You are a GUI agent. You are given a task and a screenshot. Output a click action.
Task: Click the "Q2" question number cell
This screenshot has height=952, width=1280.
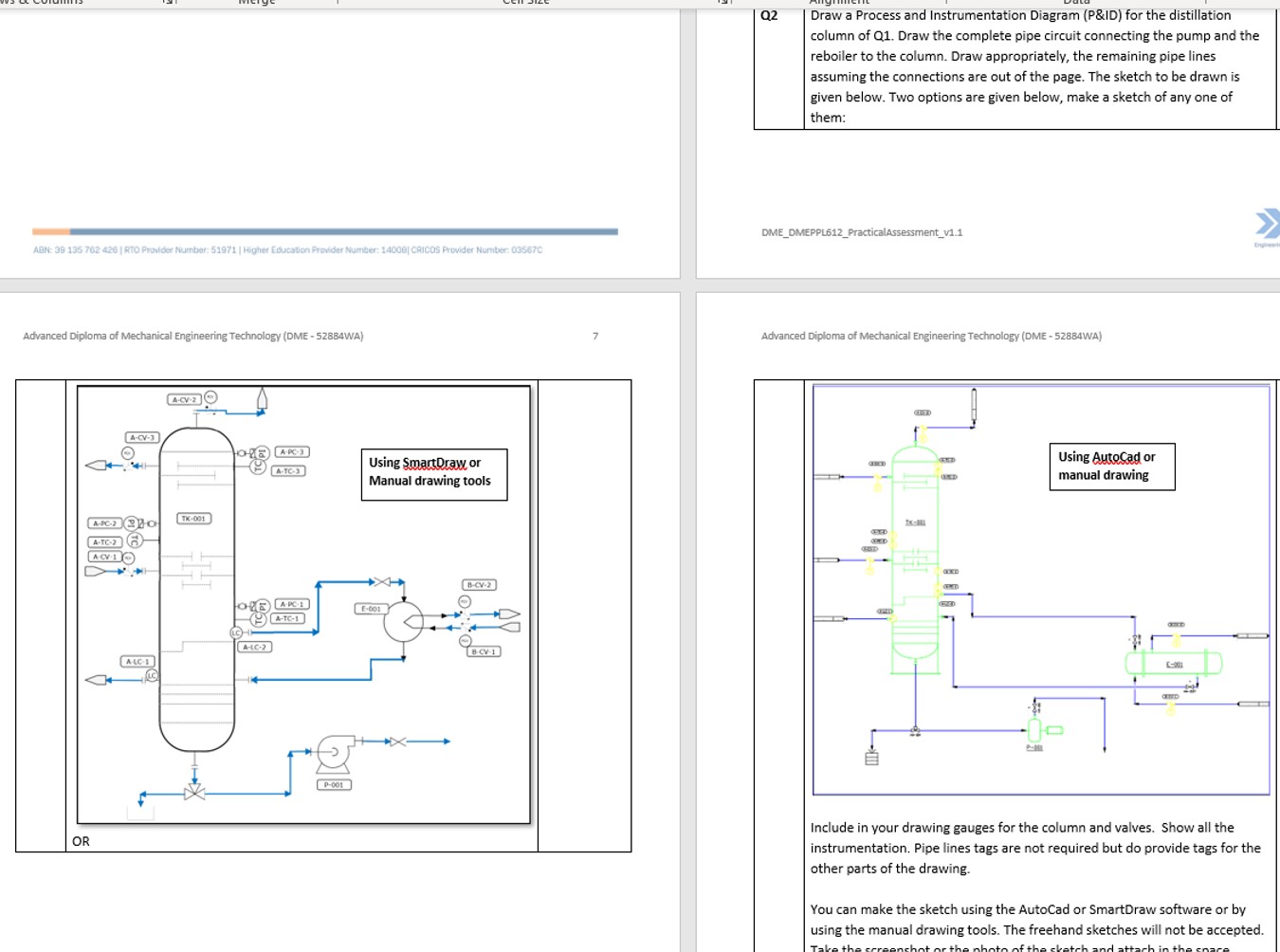769,15
